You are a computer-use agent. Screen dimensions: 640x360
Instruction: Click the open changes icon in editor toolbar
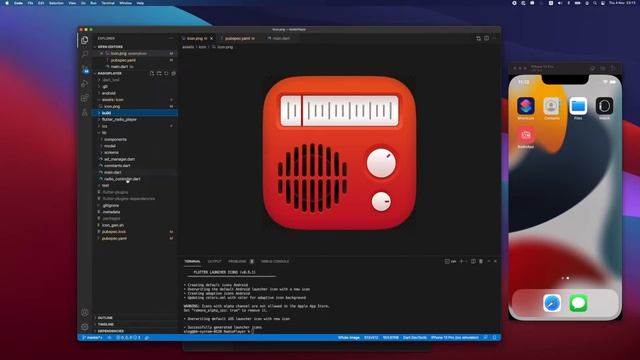tap(478, 38)
